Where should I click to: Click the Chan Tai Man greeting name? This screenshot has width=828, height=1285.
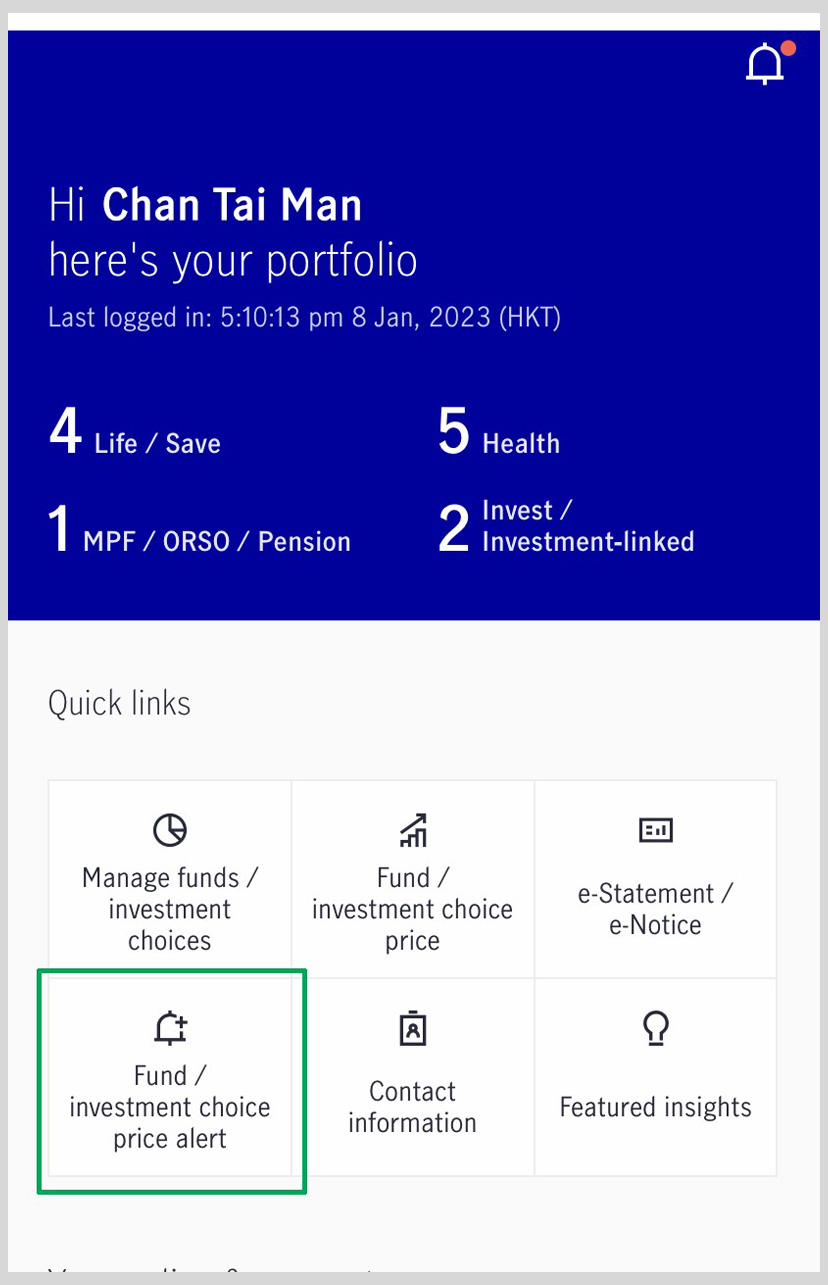232,206
